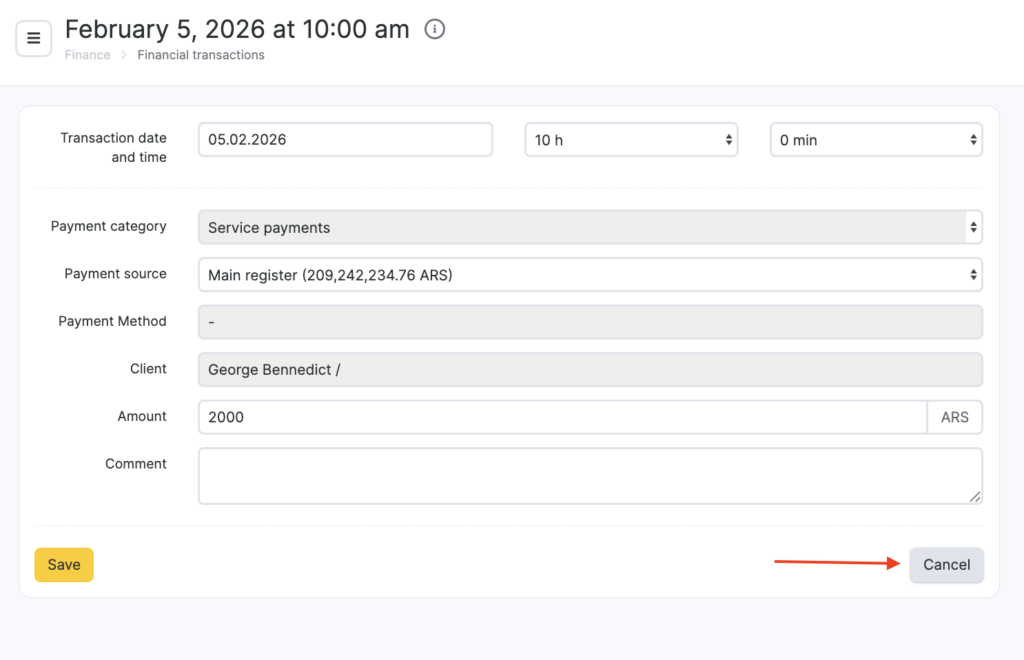Click inside the Comment text area

pyautogui.click(x=588, y=475)
